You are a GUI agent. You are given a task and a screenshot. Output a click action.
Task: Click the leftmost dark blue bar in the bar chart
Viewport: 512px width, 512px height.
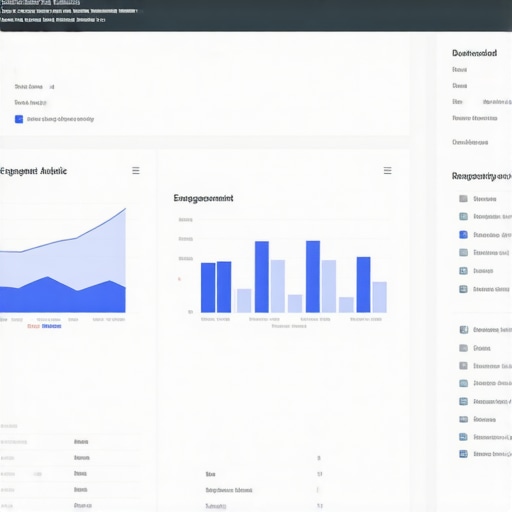[208, 288]
